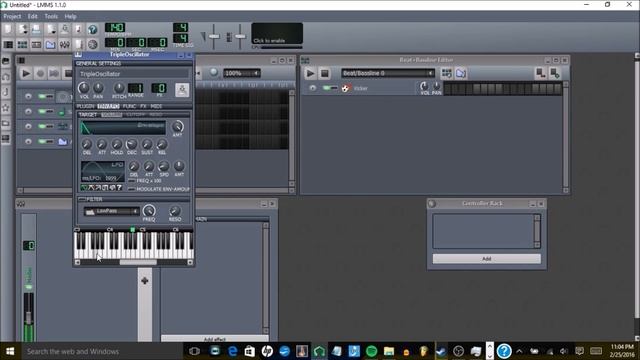Select the random wave LFO shape

(x=119, y=188)
